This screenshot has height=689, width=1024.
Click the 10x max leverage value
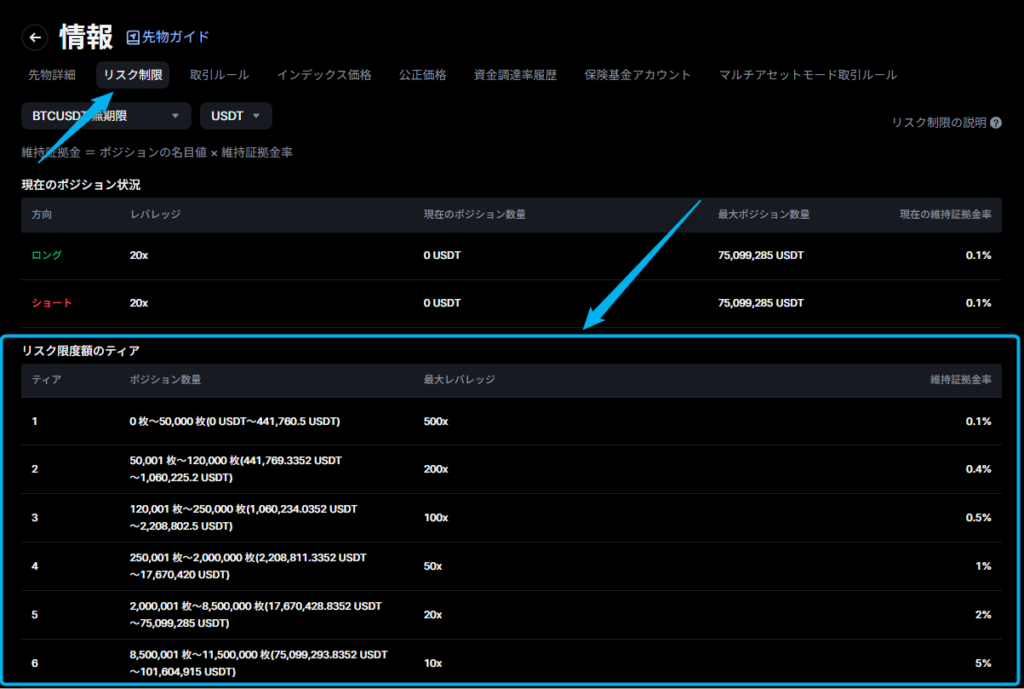click(x=432, y=664)
